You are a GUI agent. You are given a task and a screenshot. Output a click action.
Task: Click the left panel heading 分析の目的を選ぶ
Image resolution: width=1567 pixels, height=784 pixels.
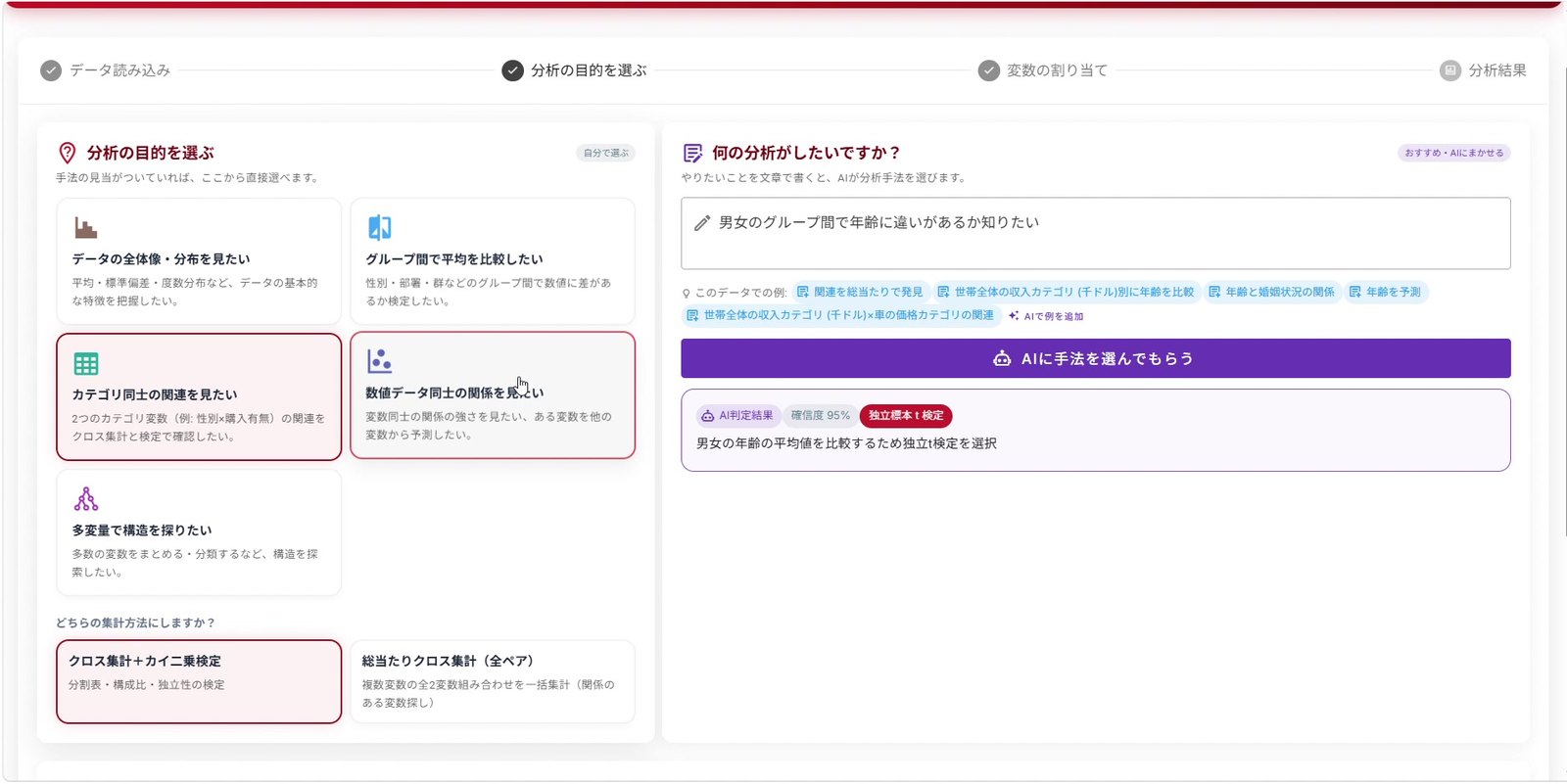150,153
